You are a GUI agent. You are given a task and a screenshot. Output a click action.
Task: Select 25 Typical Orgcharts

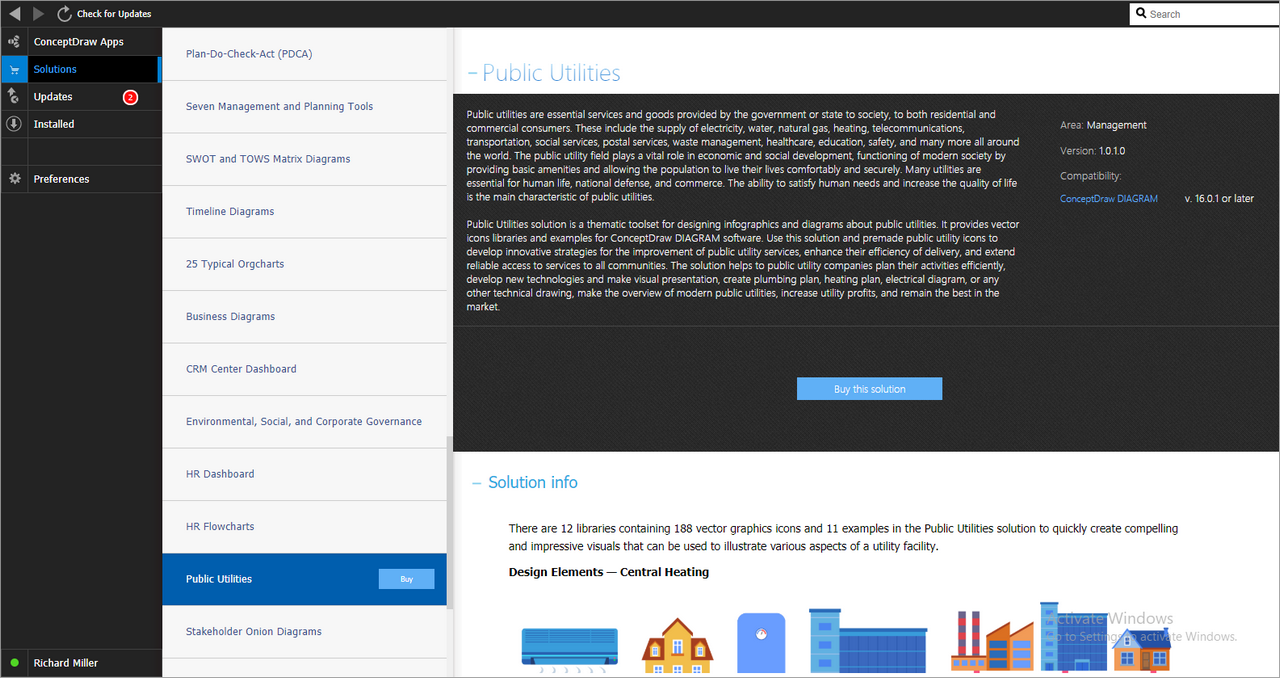304,264
